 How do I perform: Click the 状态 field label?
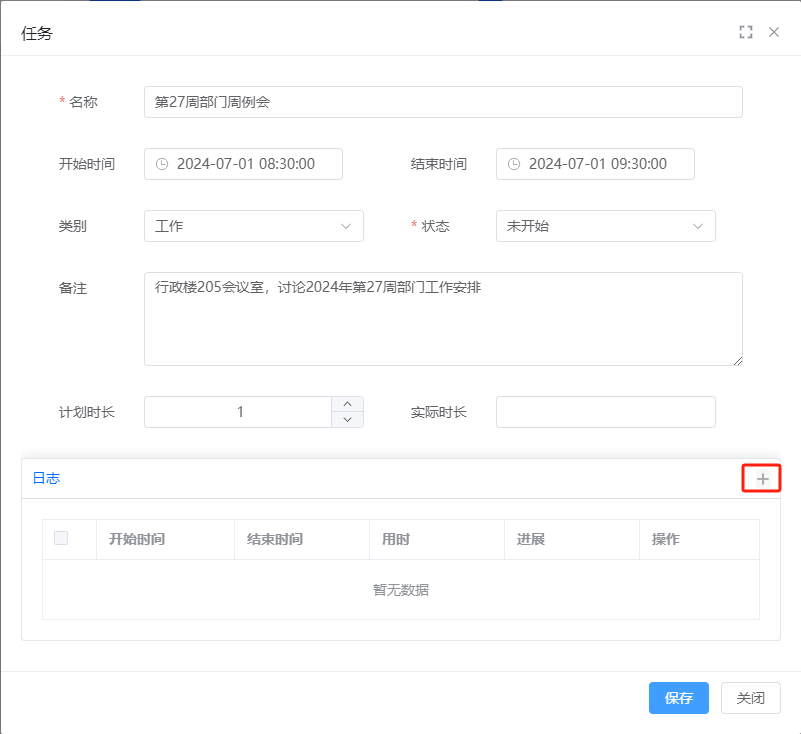tap(435, 226)
